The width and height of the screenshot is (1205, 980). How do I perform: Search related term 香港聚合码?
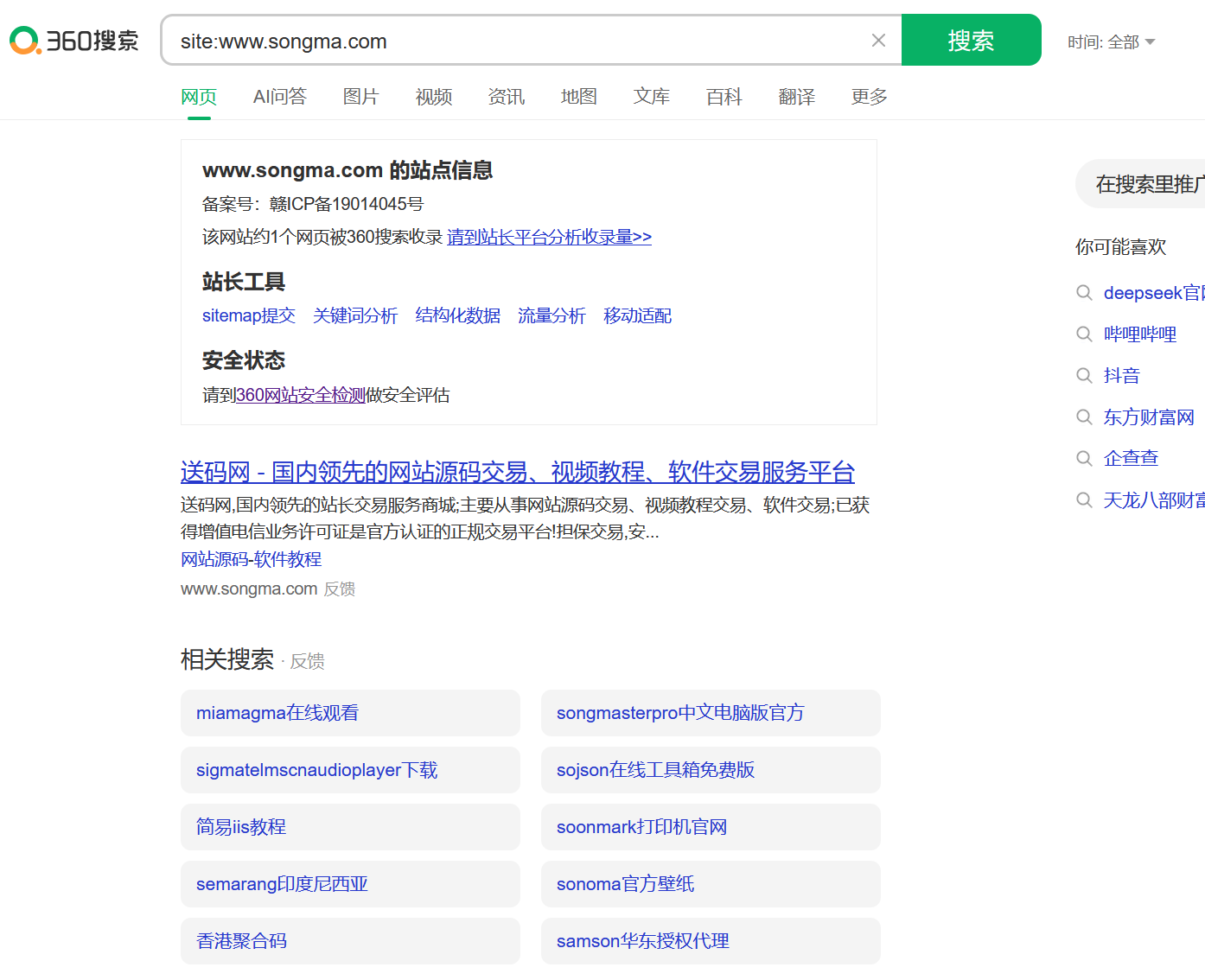(350, 941)
